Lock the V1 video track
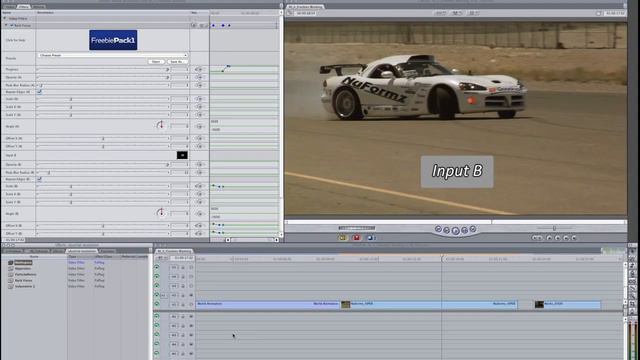Image resolution: width=640 pixels, height=360 pixels. (183, 304)
